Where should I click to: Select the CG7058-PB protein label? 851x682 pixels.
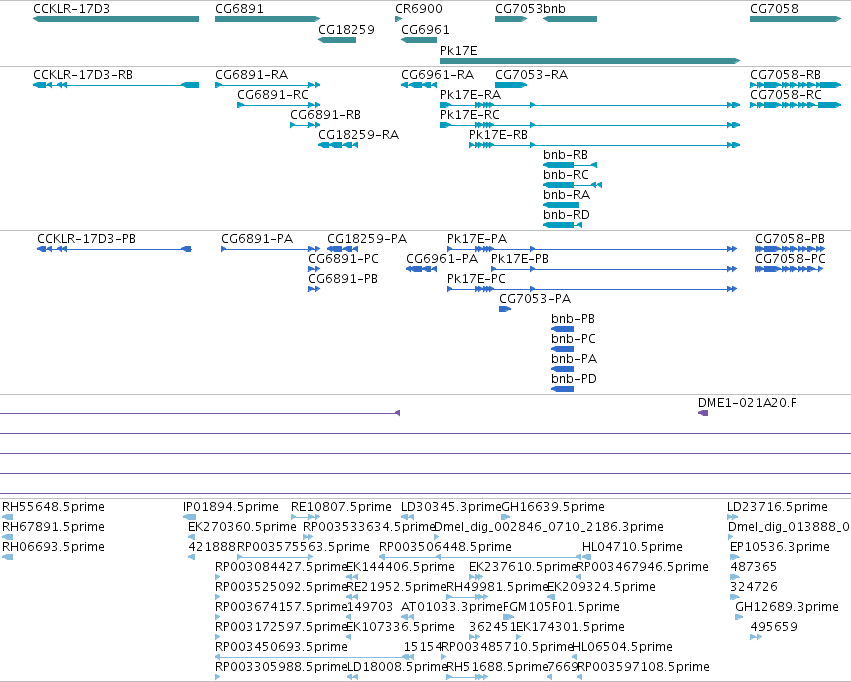coord(790,239)
